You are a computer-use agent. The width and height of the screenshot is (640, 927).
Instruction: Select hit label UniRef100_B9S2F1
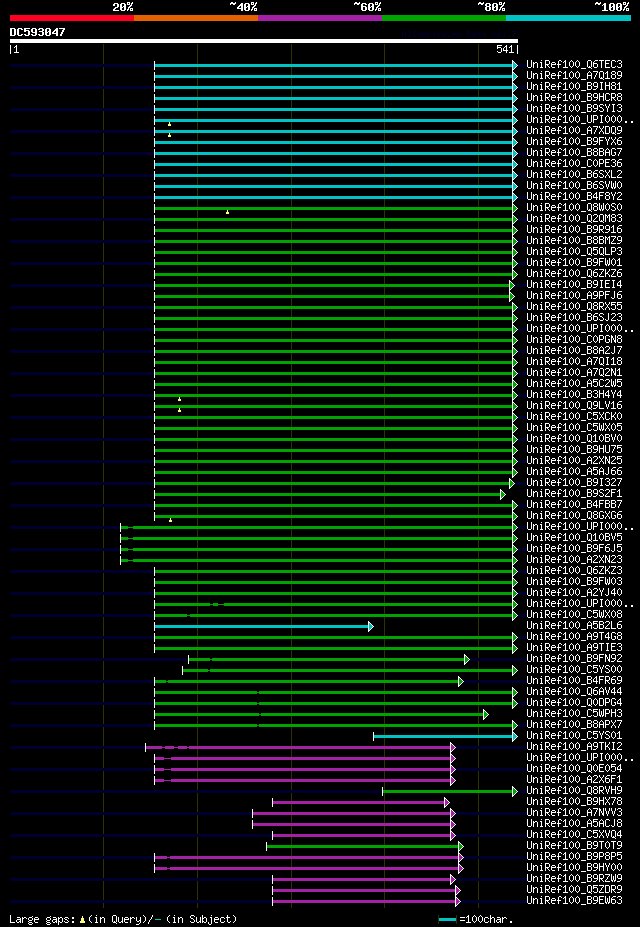(574, 494)
